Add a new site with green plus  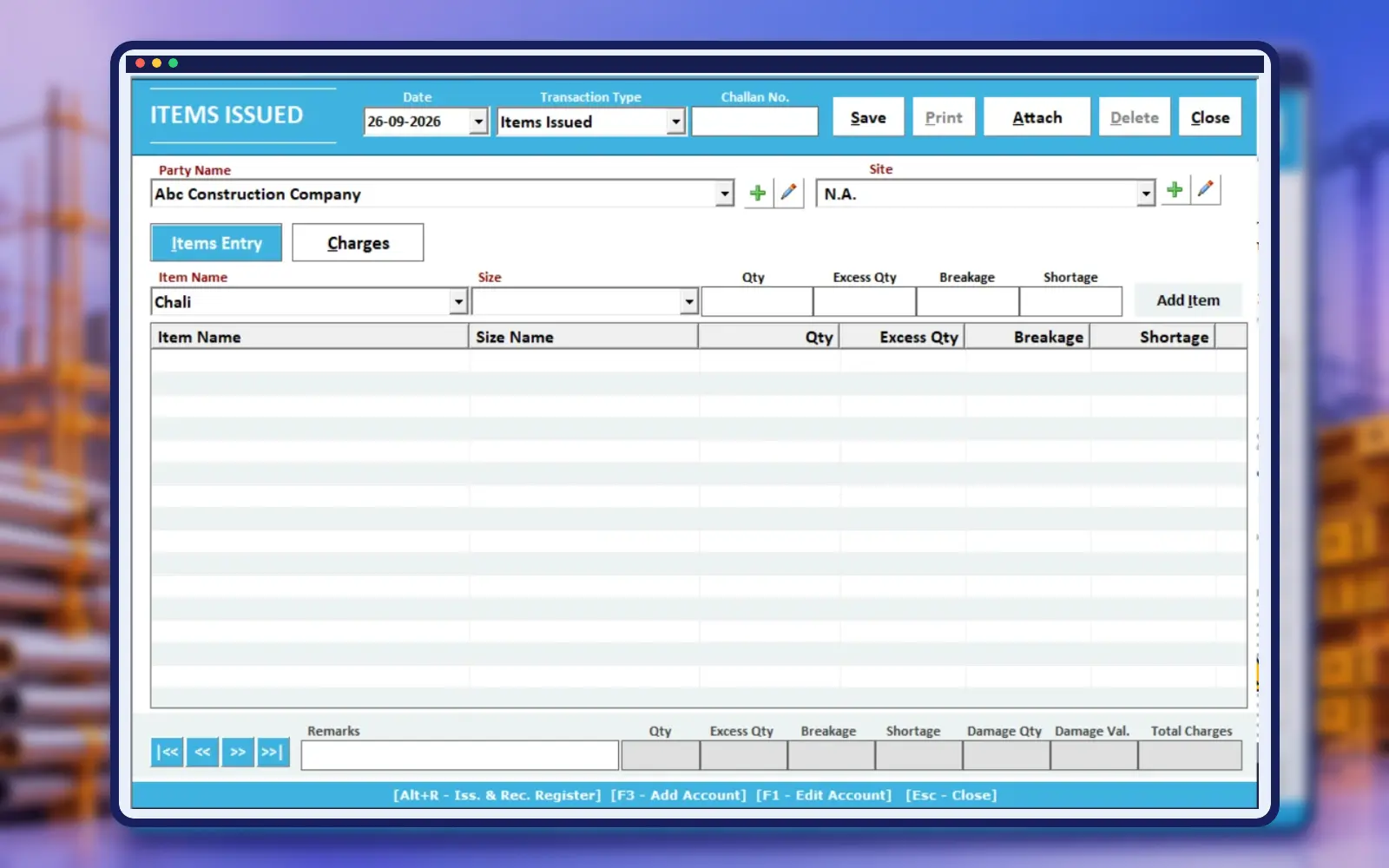coord(1175,190)
